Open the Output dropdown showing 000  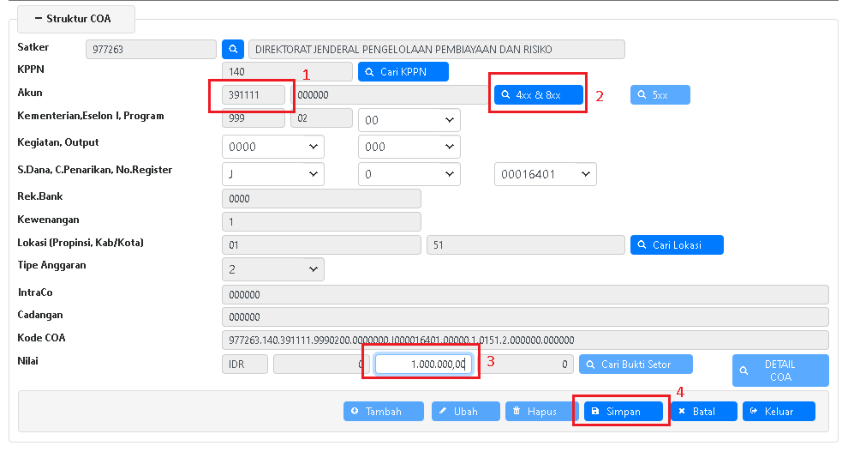point(409,146)
